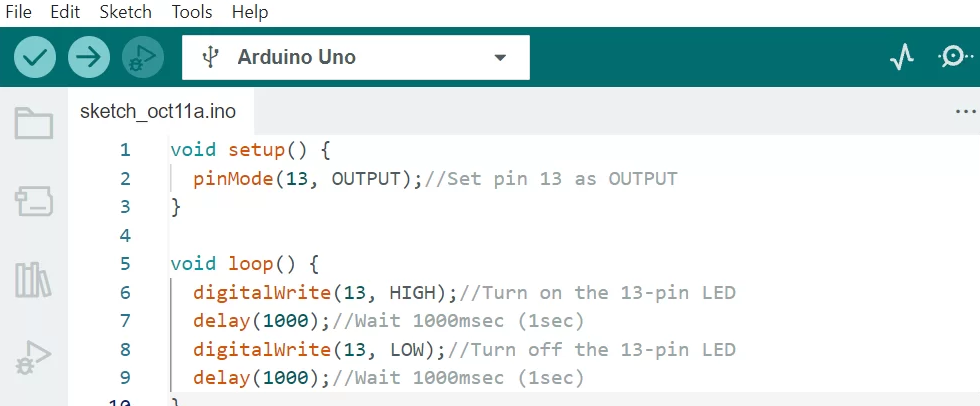980x406 pixels.
Task: Select the Arduino Uno board selector
Action: tap(356, 57)
